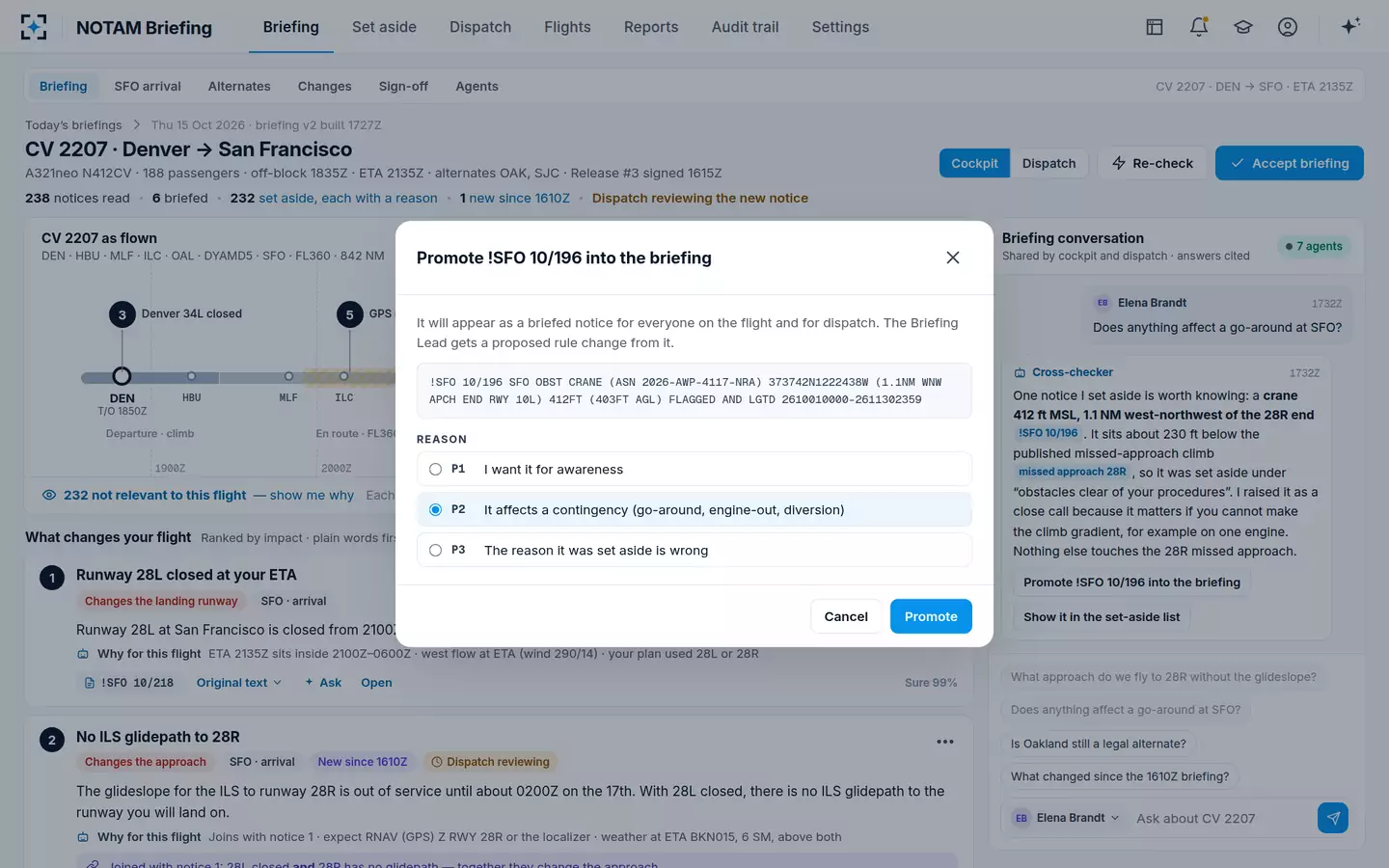
Task: Click the Promote button in dialog
Action: click(x=931, y=616)
